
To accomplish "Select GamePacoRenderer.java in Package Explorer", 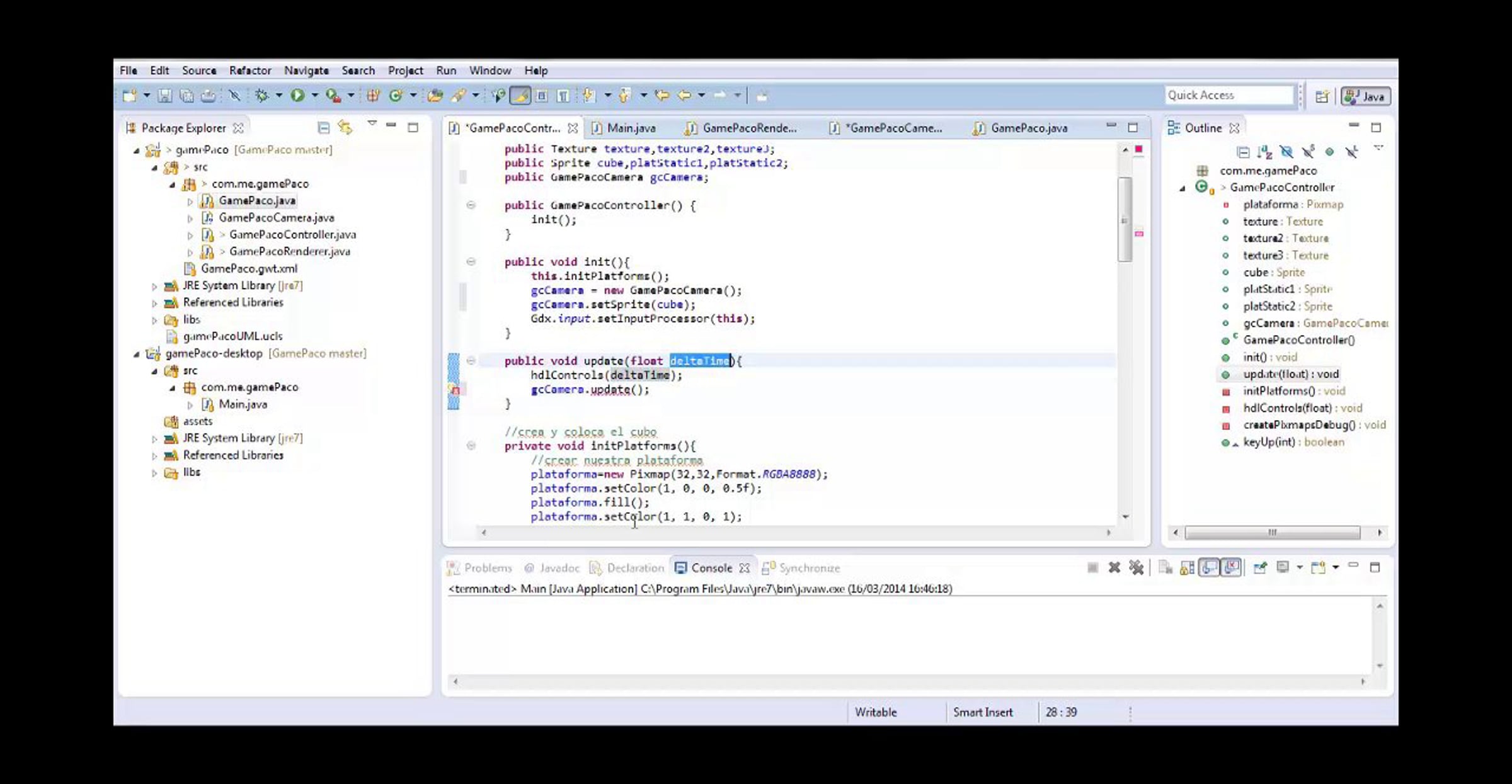I will click(289, 251).
